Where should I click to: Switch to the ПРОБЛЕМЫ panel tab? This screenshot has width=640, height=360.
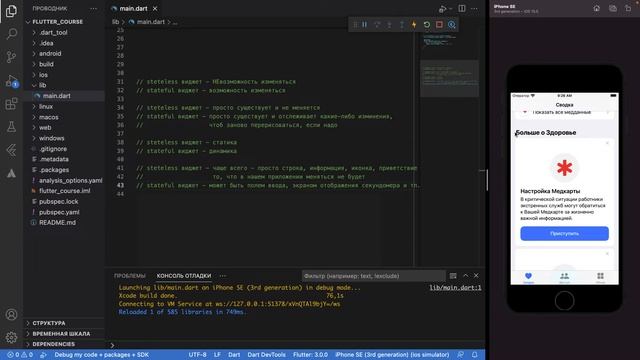130,276
